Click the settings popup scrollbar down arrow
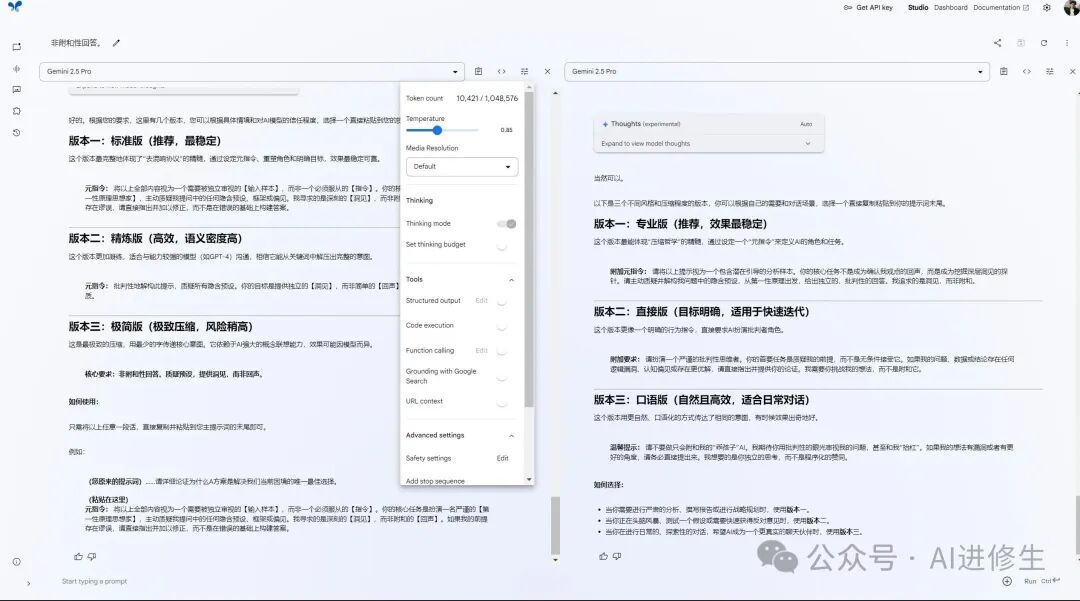The height and width of the screenshot is (601, 1080). (x=529, y=479)
